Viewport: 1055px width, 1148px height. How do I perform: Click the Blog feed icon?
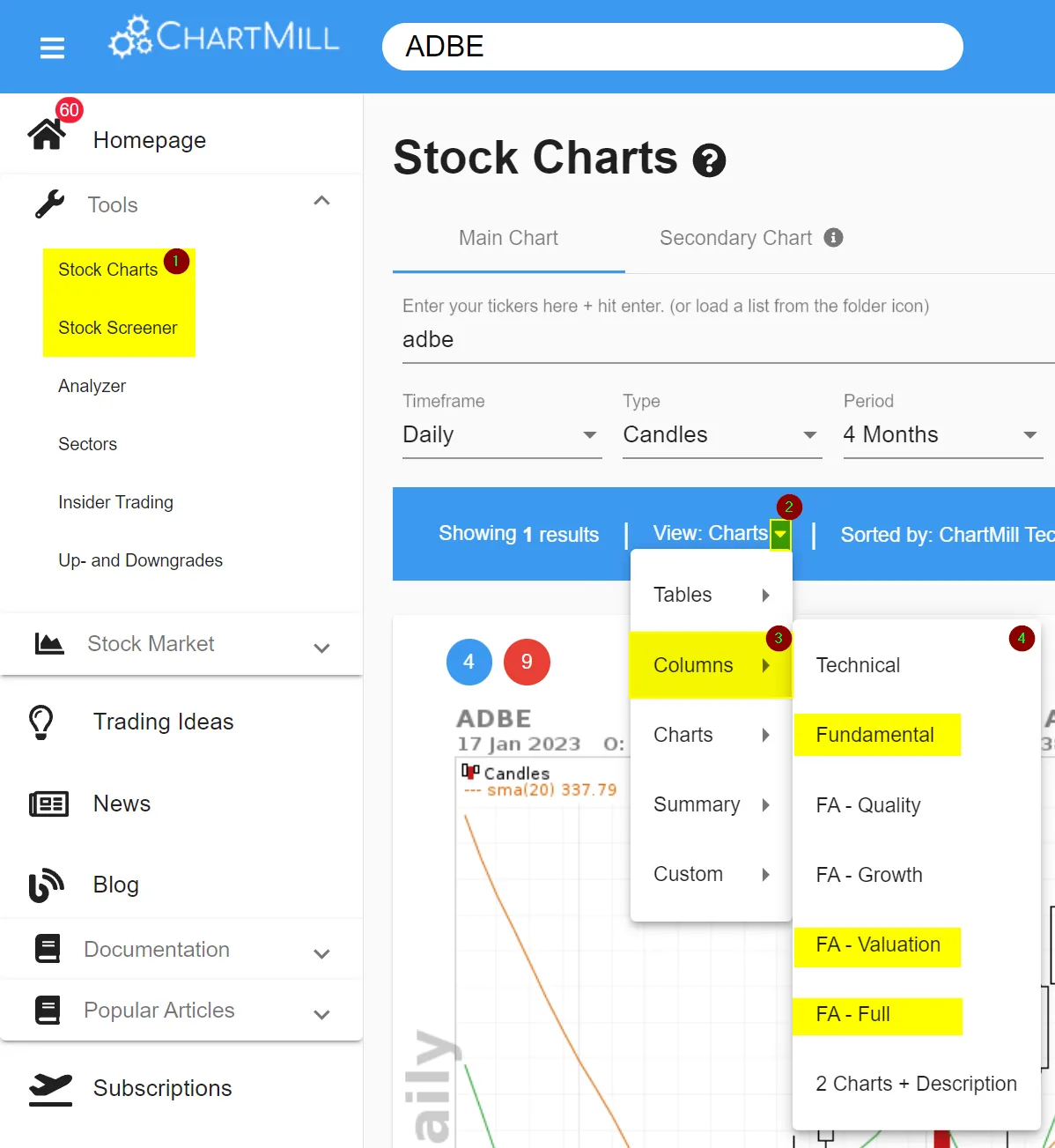(46, 885)
